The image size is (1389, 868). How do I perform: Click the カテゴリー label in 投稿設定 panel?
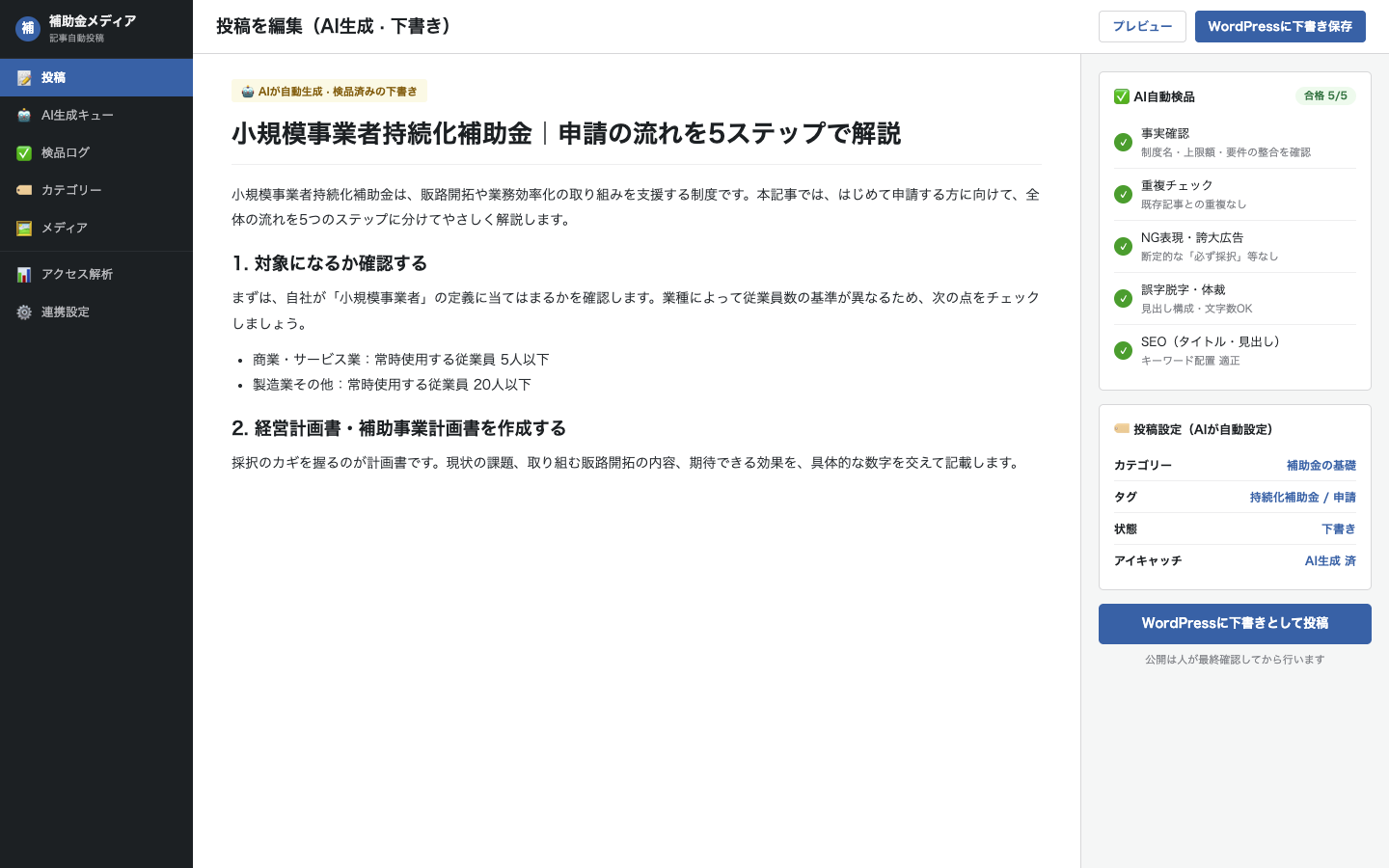[x=1143, y=466]
